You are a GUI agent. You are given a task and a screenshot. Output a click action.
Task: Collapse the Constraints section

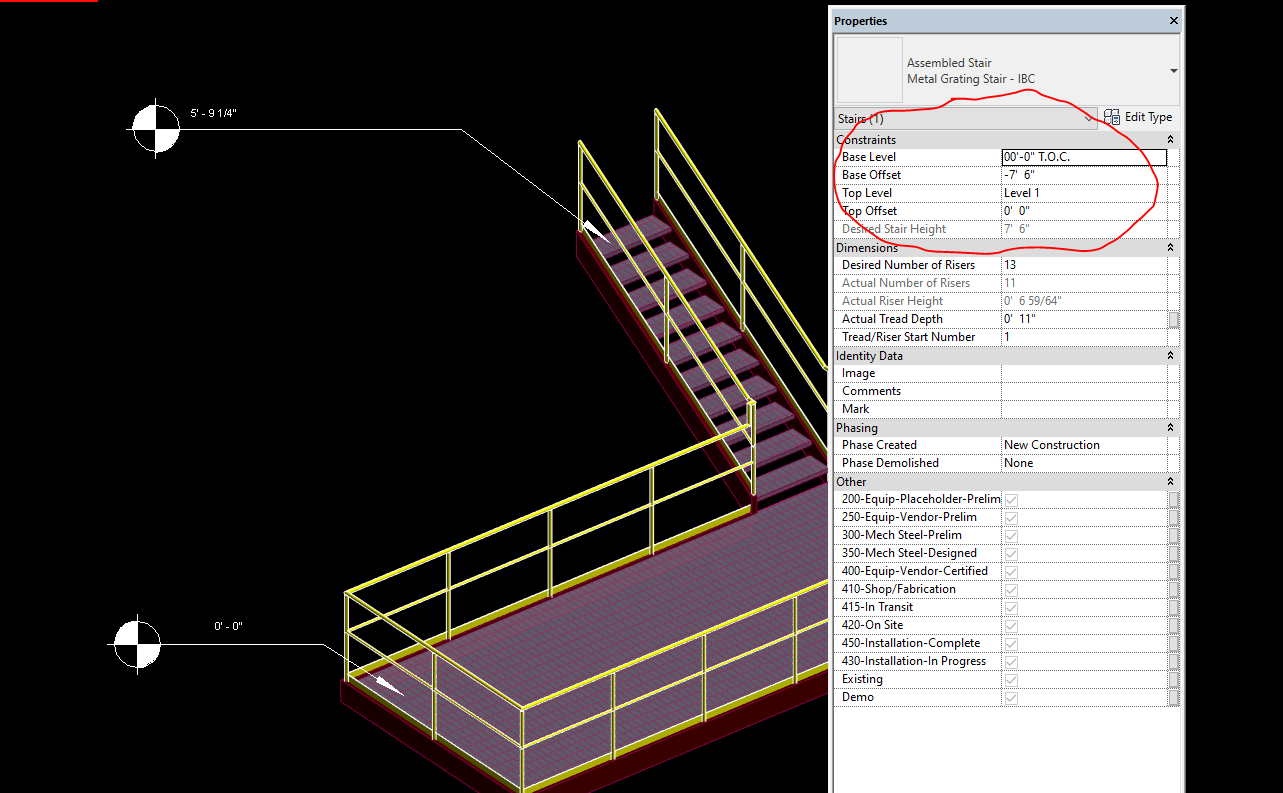[1169, 139]
